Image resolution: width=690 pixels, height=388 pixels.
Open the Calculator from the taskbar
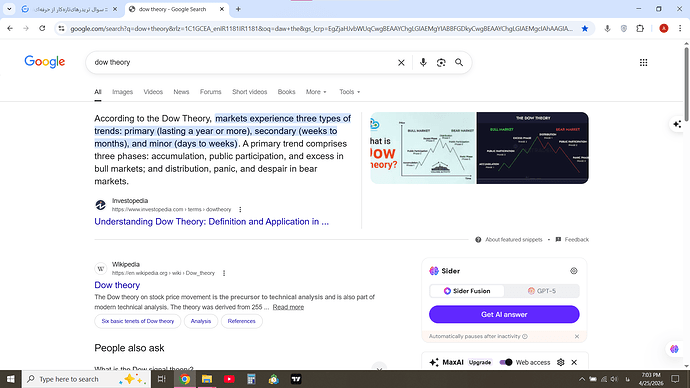(251, 379)
